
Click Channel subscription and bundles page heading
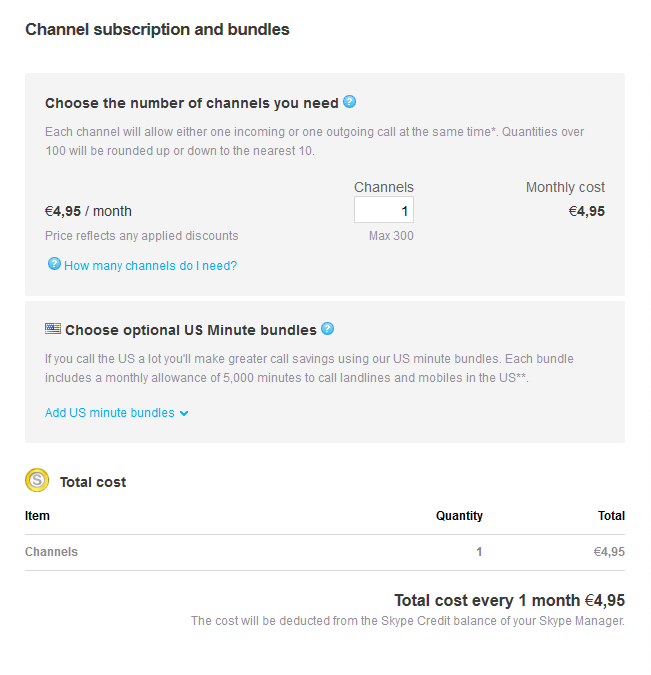point(157,30)
